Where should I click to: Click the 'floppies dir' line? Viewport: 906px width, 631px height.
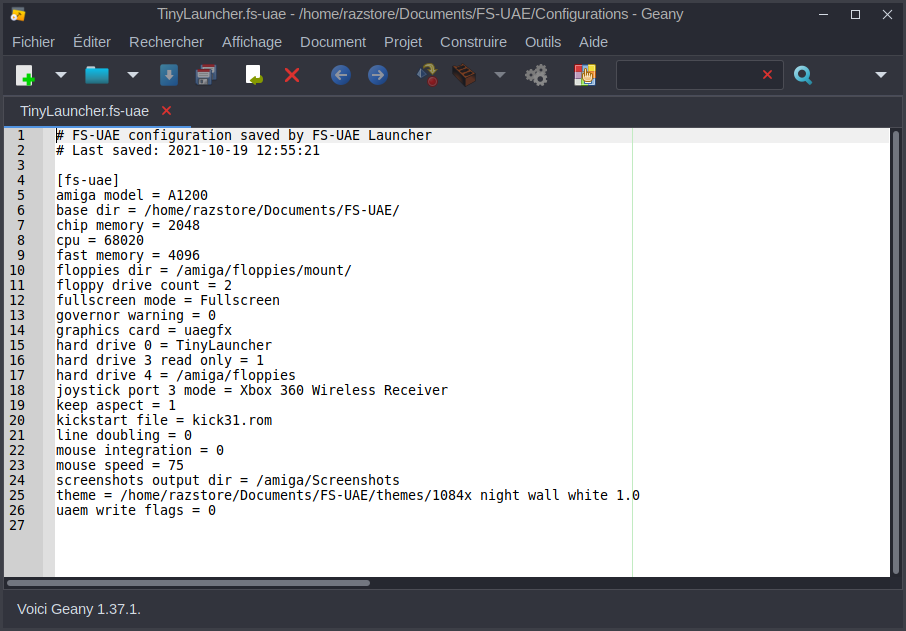point(204,270)
